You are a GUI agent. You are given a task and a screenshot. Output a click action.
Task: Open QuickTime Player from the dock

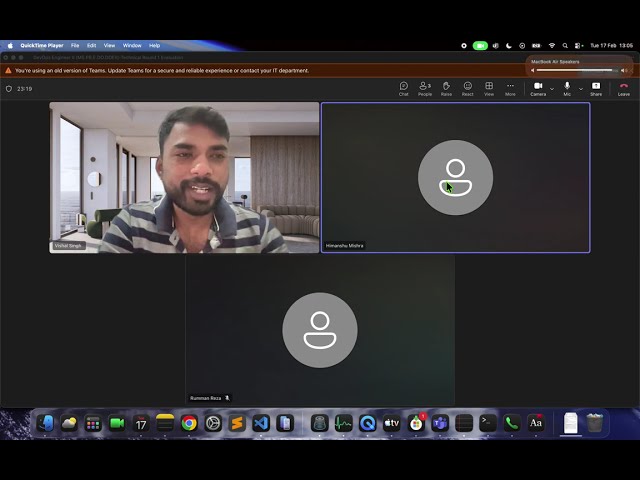(x=367, y=423)
